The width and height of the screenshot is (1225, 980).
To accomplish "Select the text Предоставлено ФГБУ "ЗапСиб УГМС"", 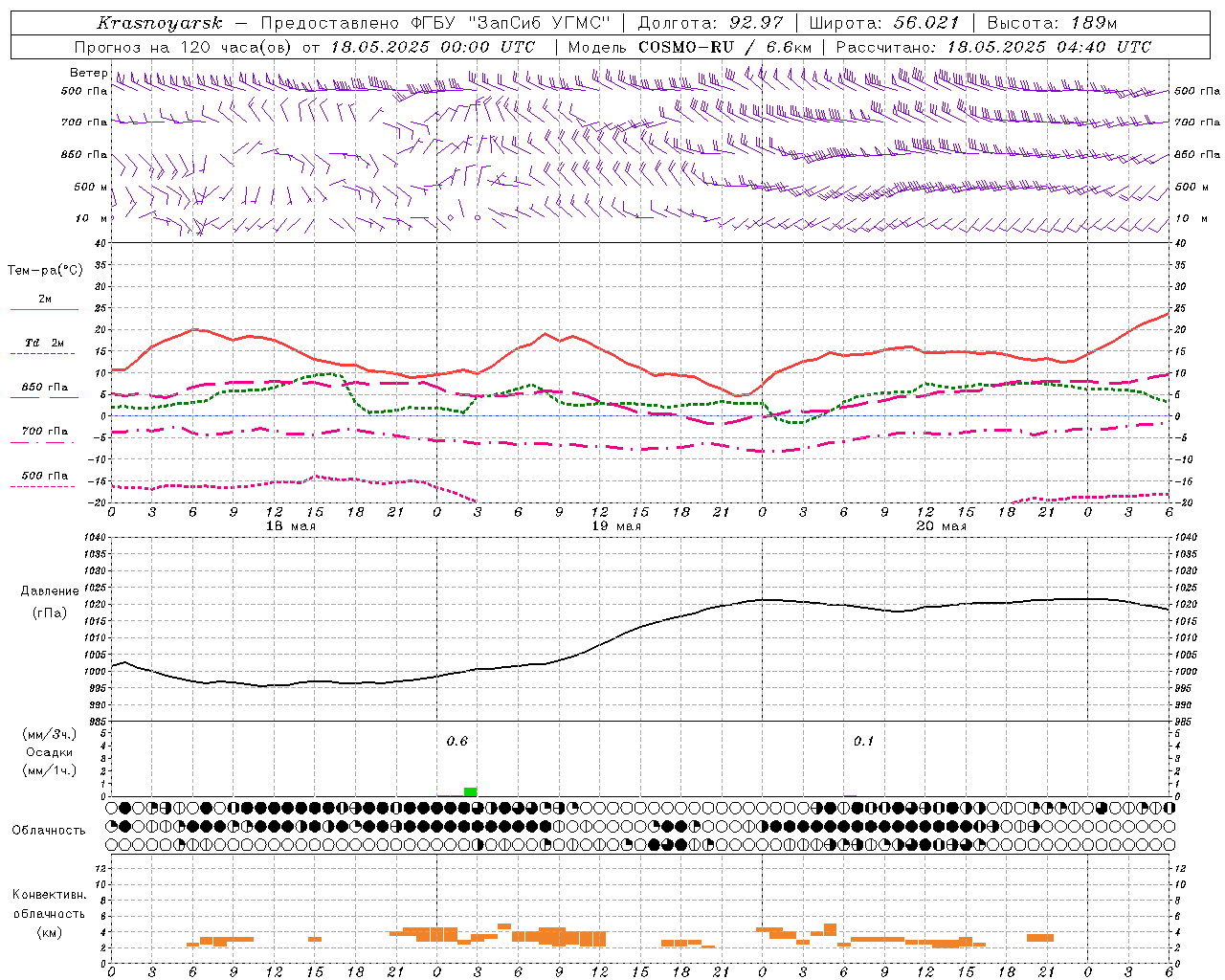I will (435, 23).
